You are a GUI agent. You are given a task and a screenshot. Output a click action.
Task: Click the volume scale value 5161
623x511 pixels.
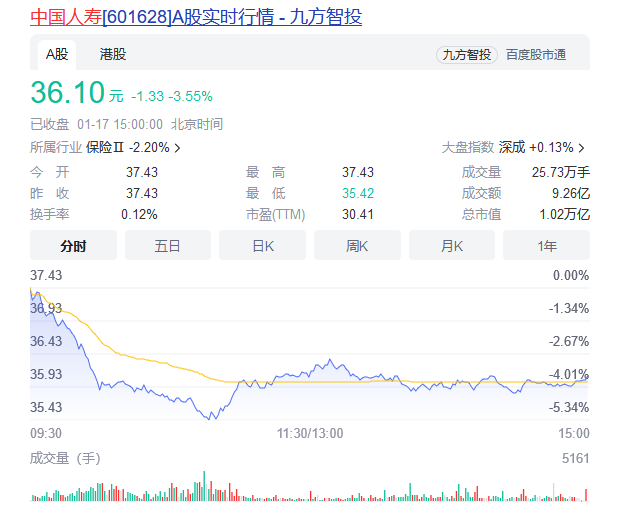click(575, 458)
